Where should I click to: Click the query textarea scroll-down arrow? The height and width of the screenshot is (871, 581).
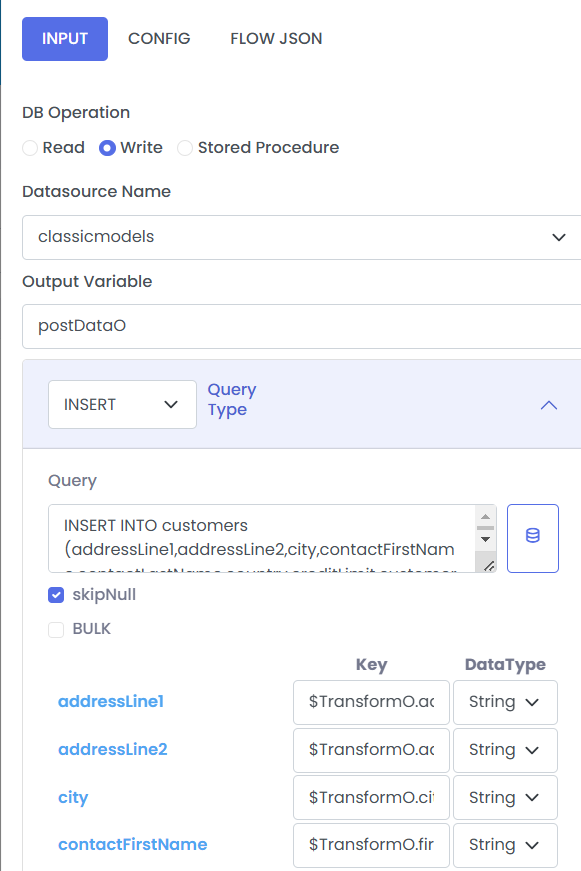coord(485,539)
